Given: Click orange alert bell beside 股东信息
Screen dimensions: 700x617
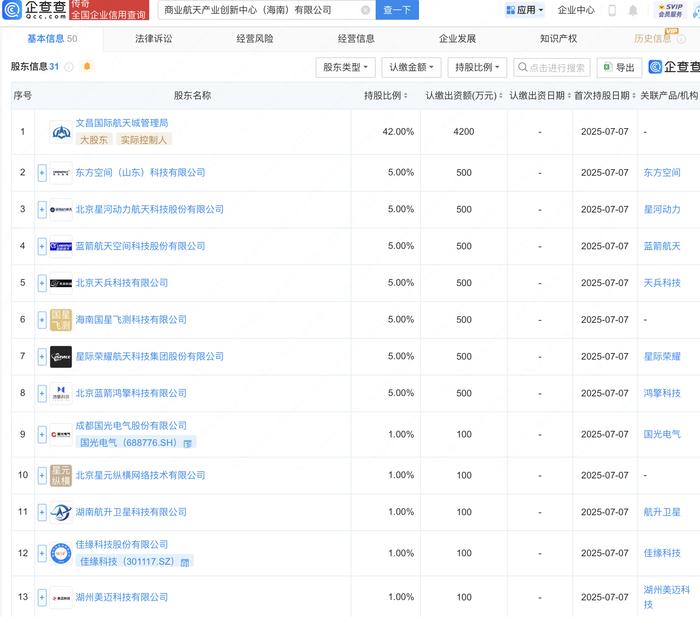Looking at the screenshot, I should click(x=87, y=67).
